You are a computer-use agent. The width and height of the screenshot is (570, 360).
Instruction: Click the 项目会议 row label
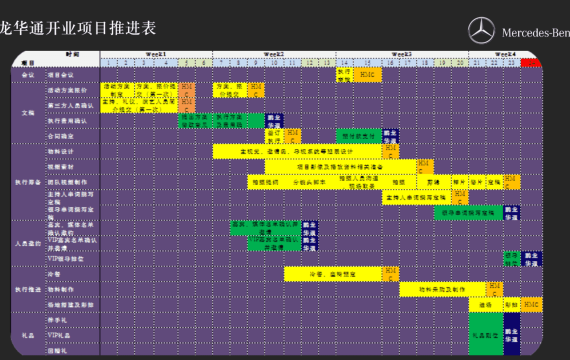click(x=61, y=75)
